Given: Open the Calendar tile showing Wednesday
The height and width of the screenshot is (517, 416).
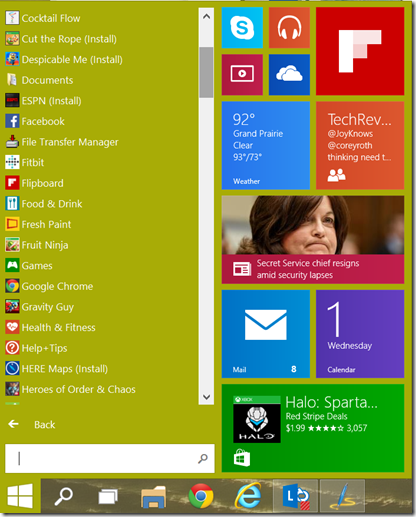Looking at the screenshot, I should (x=360, y=334).
